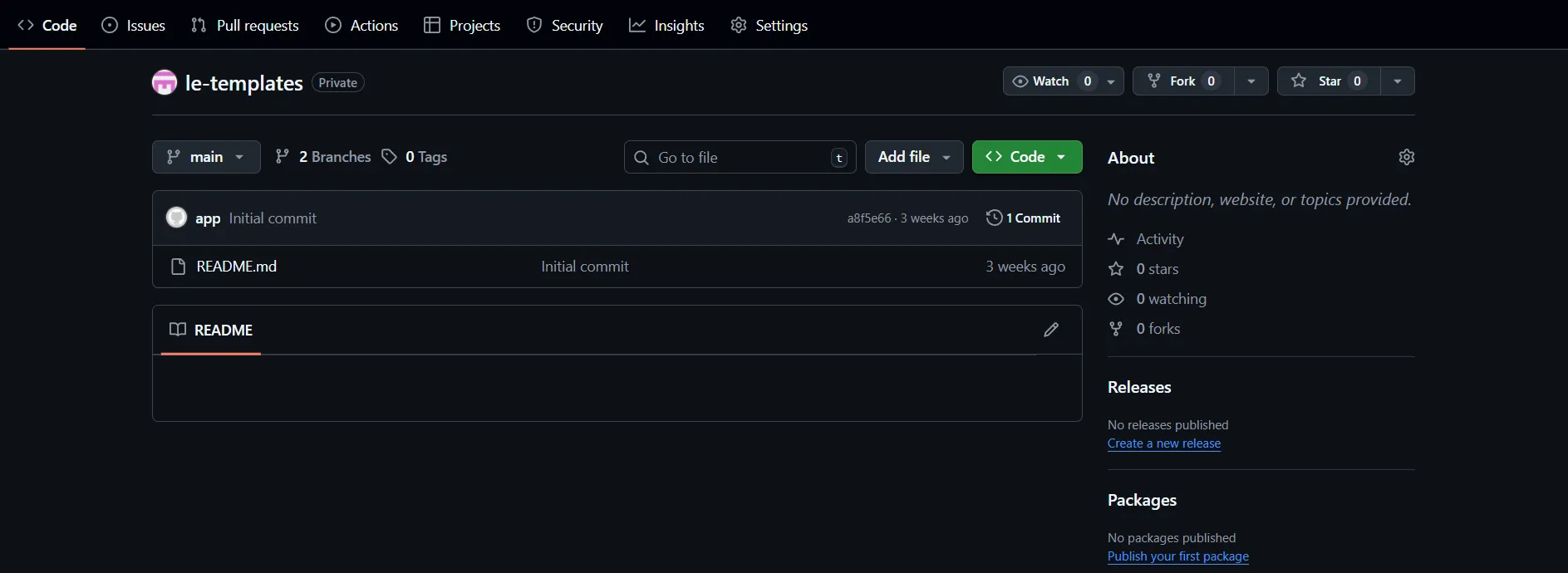This screenshot has width=1568, height=573.
Task: Open the Activity link
Action: click(1146, 239)
